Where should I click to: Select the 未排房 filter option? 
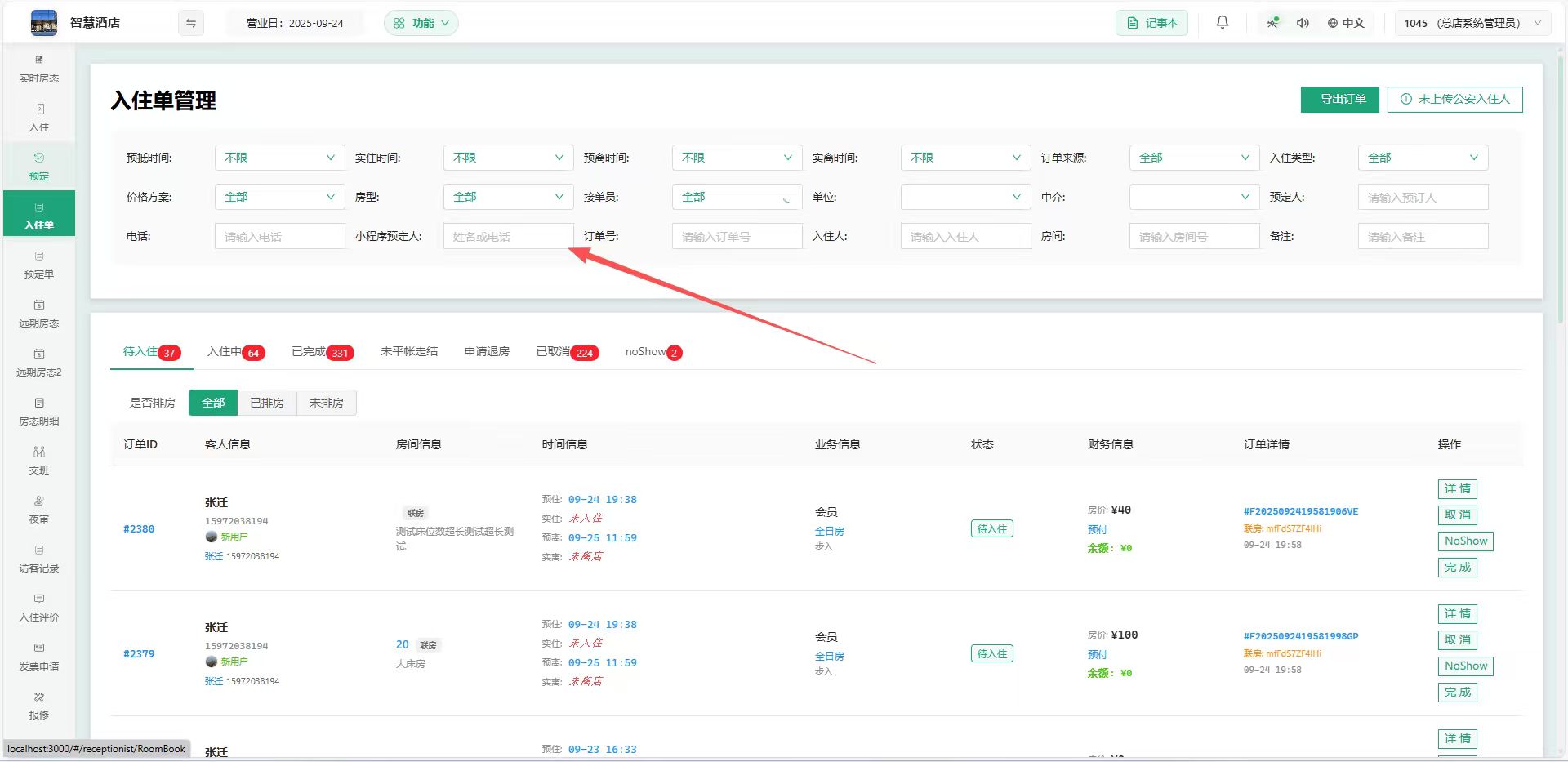pyautogui.click(x=327, y=403)
